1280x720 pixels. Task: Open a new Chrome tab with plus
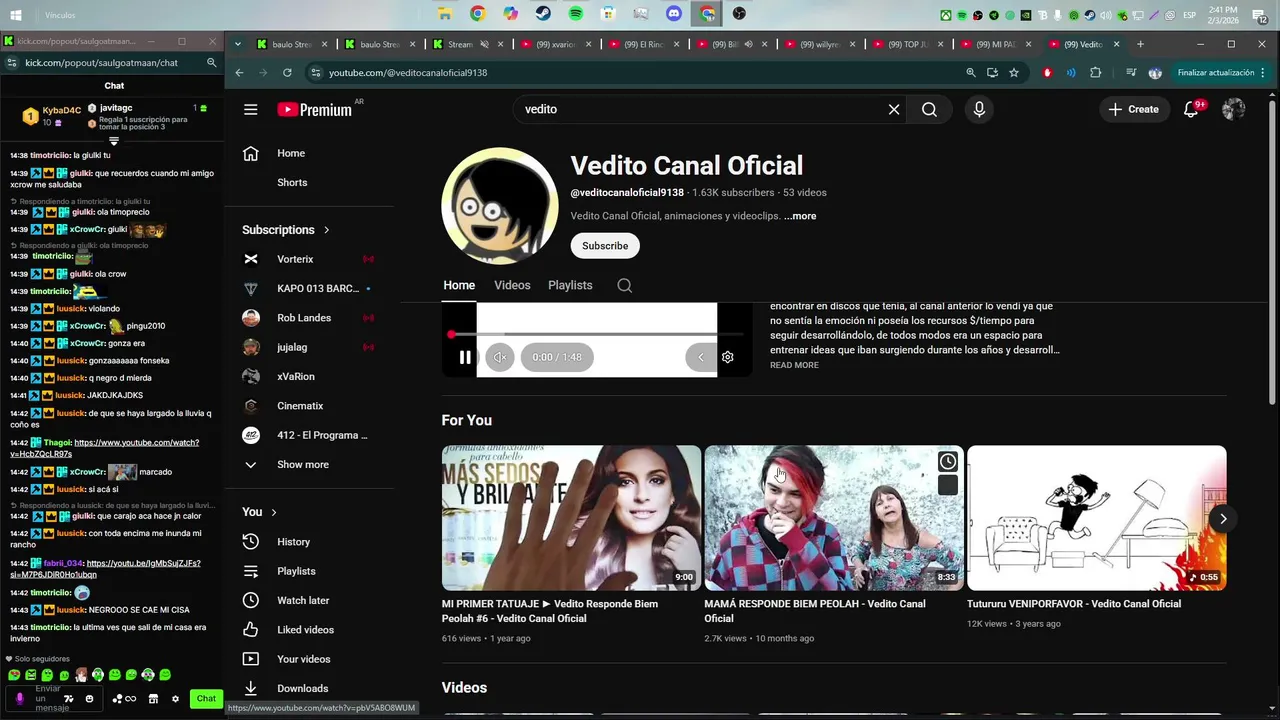pyautogui.click(x=1140, y=44)
